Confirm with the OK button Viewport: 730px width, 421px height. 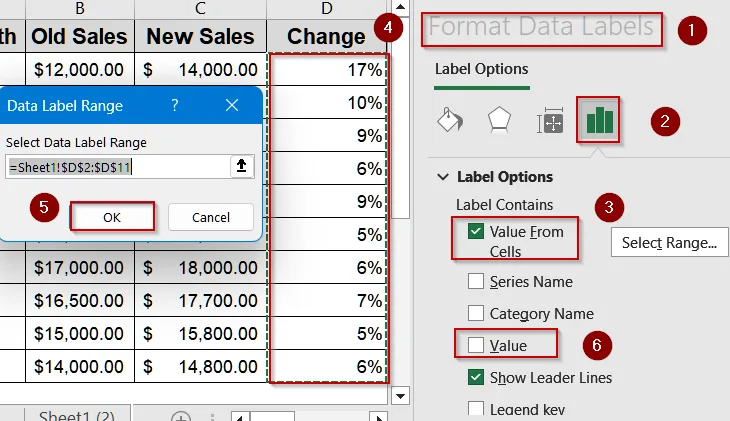[112, 217]
